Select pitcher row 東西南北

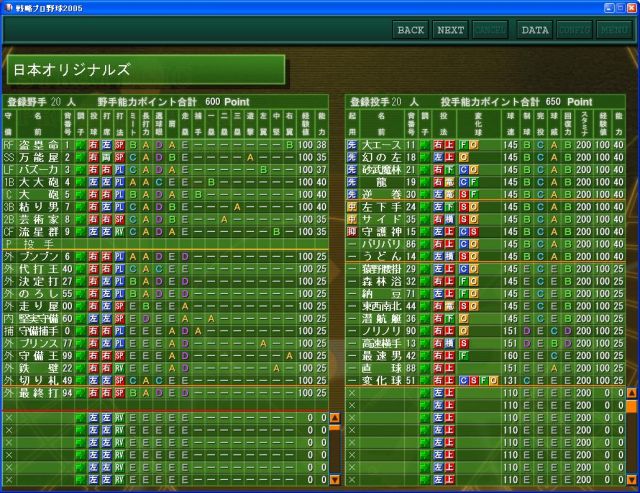pos(485,306)
